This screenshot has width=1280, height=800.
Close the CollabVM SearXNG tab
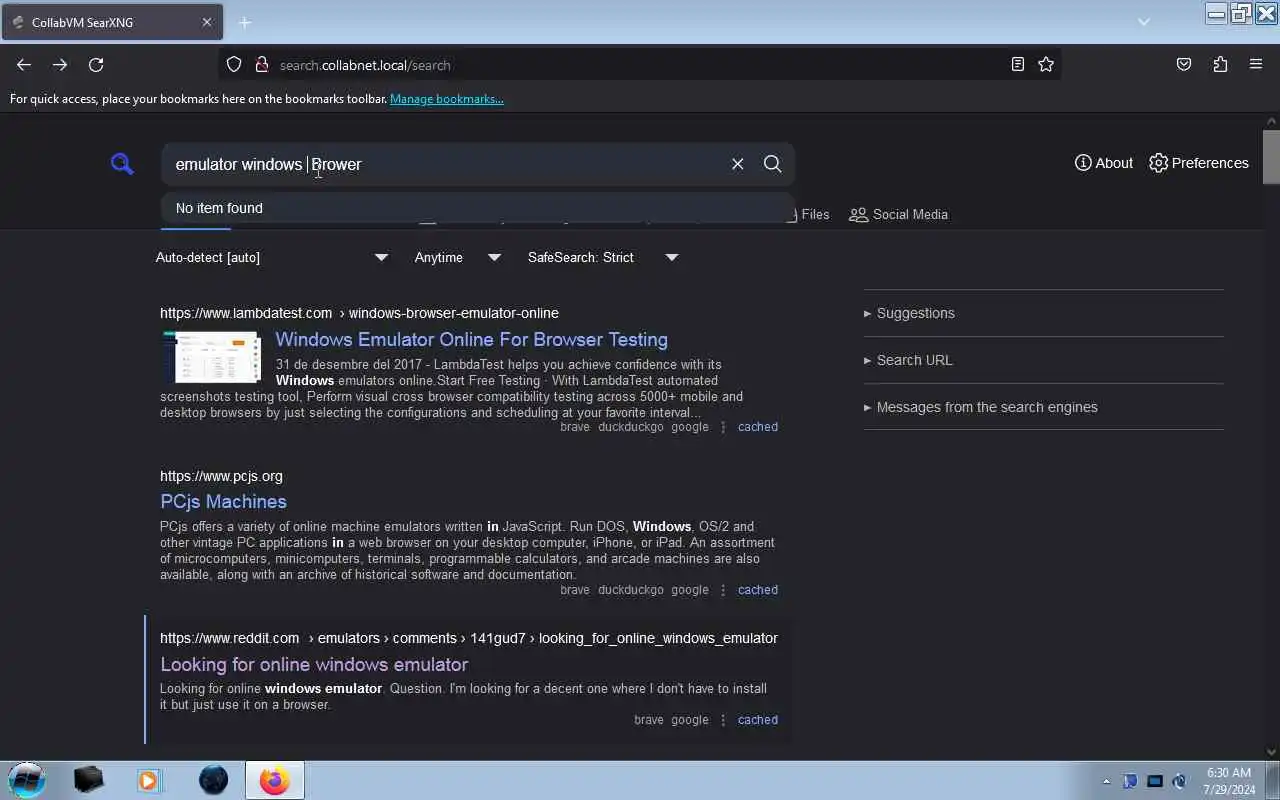(207, 22)
